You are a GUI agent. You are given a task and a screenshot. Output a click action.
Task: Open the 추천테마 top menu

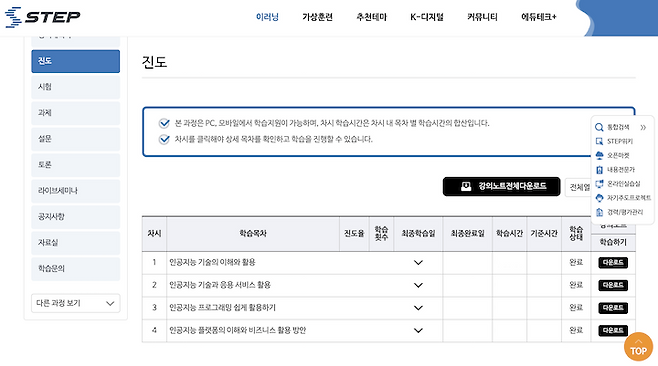371,17
